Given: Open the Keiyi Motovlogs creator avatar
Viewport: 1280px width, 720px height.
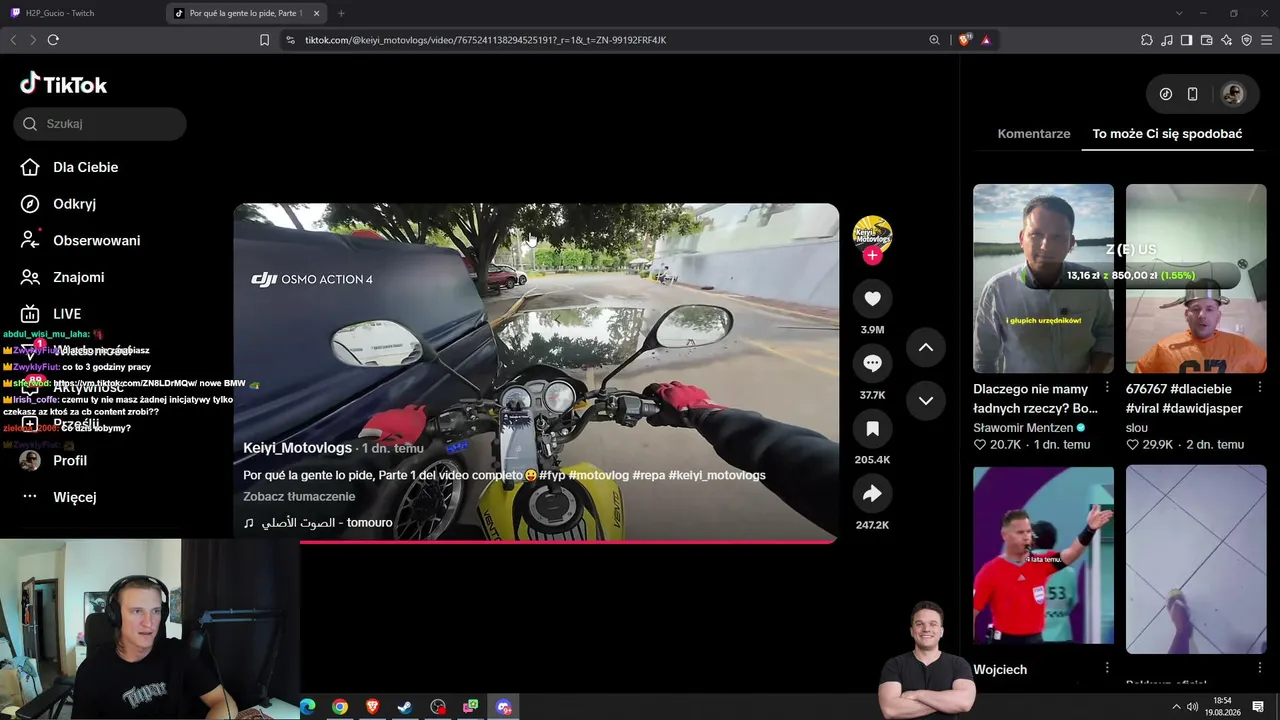Looking at the screenshot, I should click(872, 233).
